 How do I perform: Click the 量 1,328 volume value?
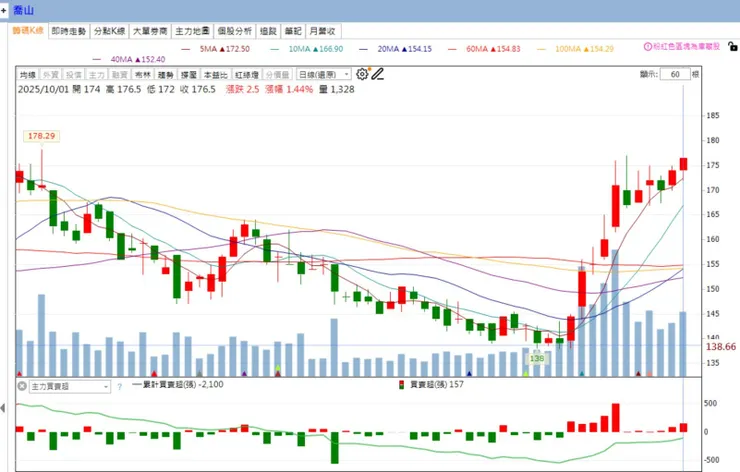[x=336, y=89]
